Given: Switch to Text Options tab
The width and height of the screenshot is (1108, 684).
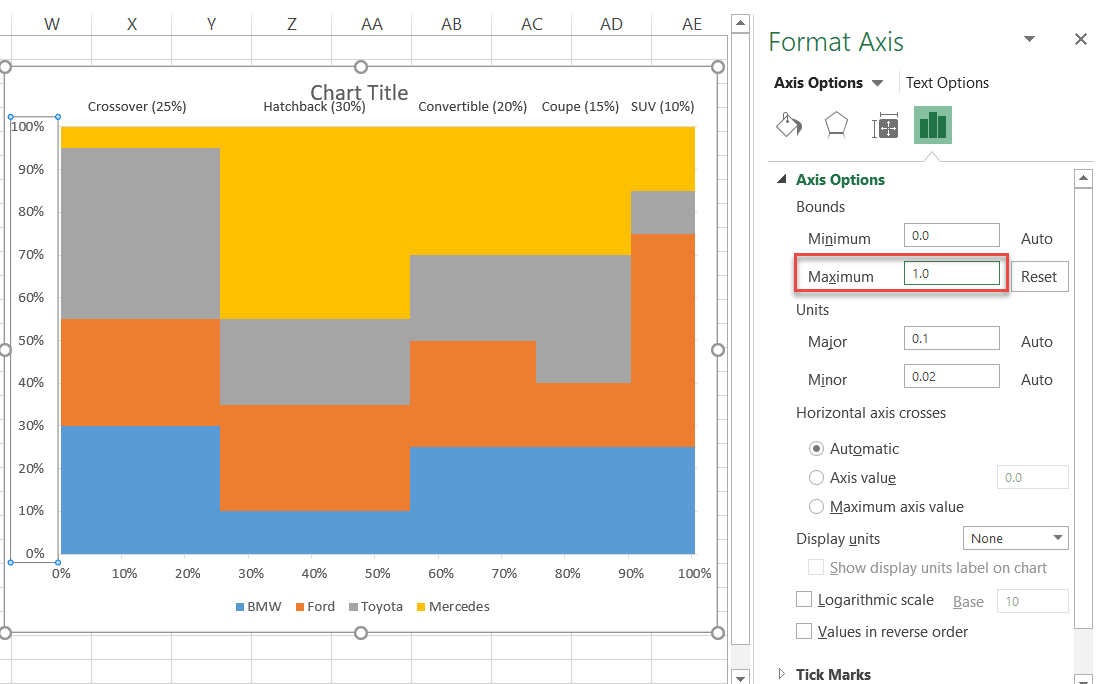Looking at the screenshot, I should pyautogui.click(x=947, y=83).
